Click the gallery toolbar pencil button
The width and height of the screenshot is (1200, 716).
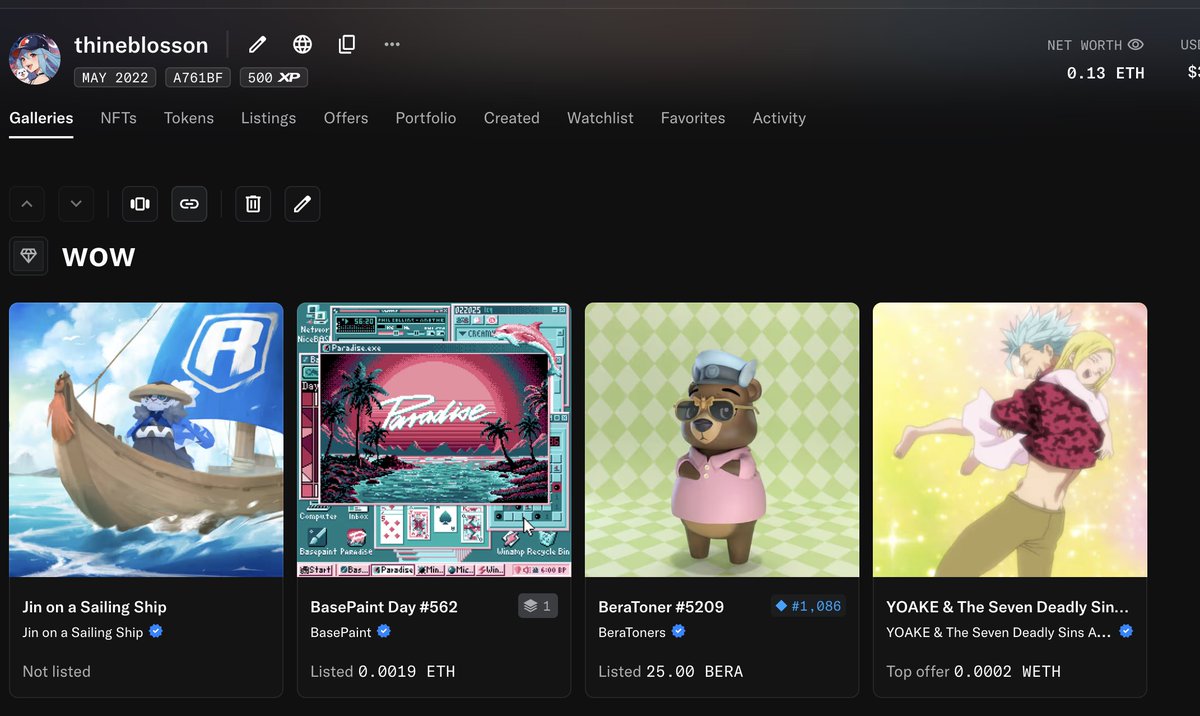tap(302, 204)
